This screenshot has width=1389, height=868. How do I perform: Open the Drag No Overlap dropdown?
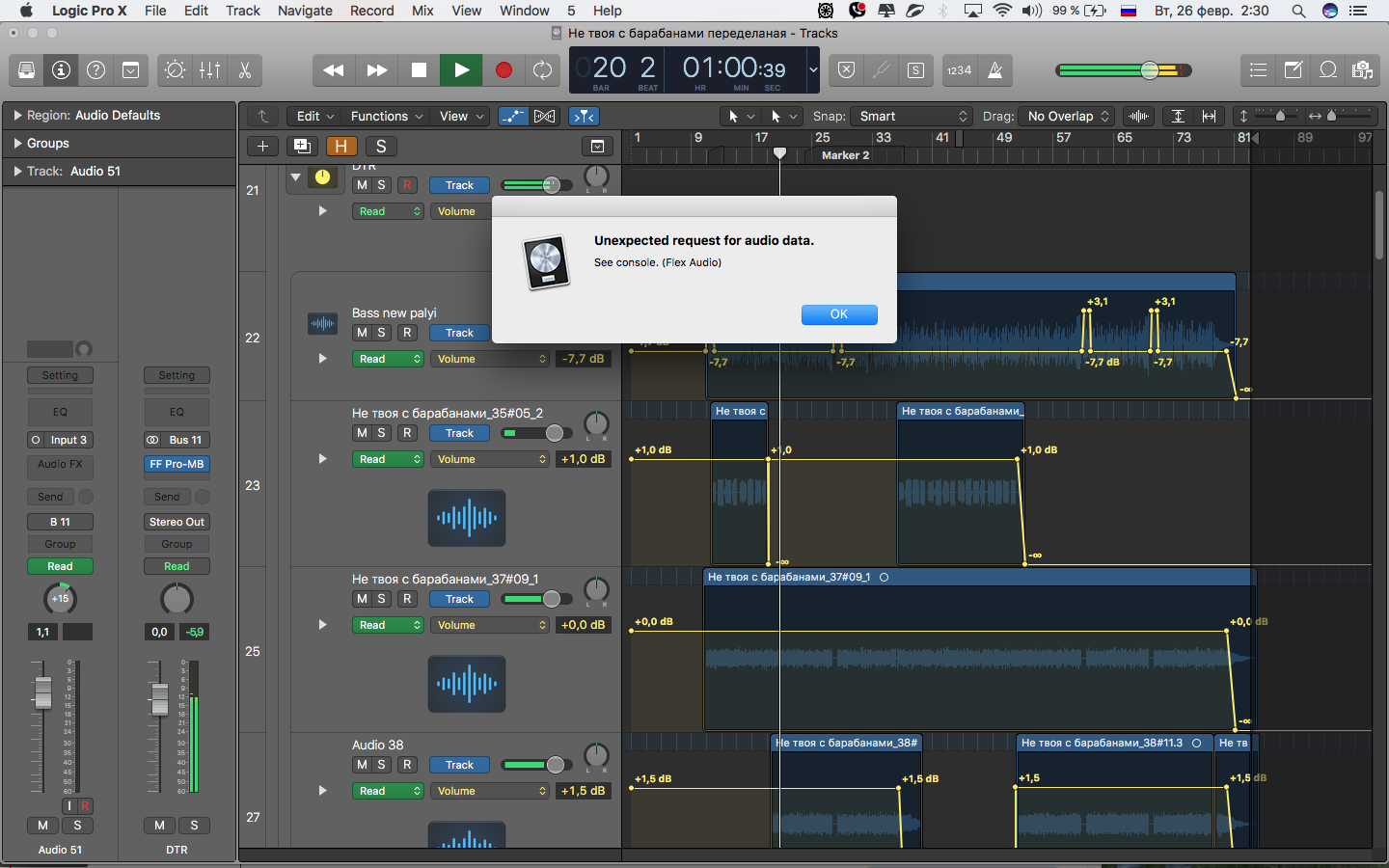1069,116
